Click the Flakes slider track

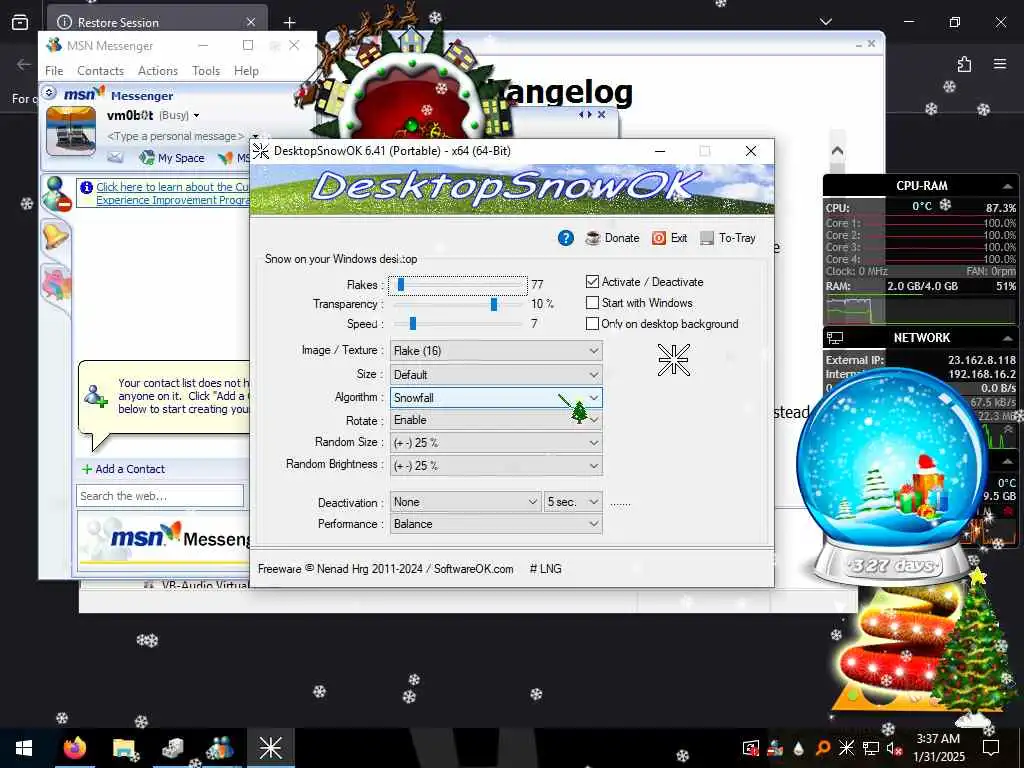click(x=458, y=285)
